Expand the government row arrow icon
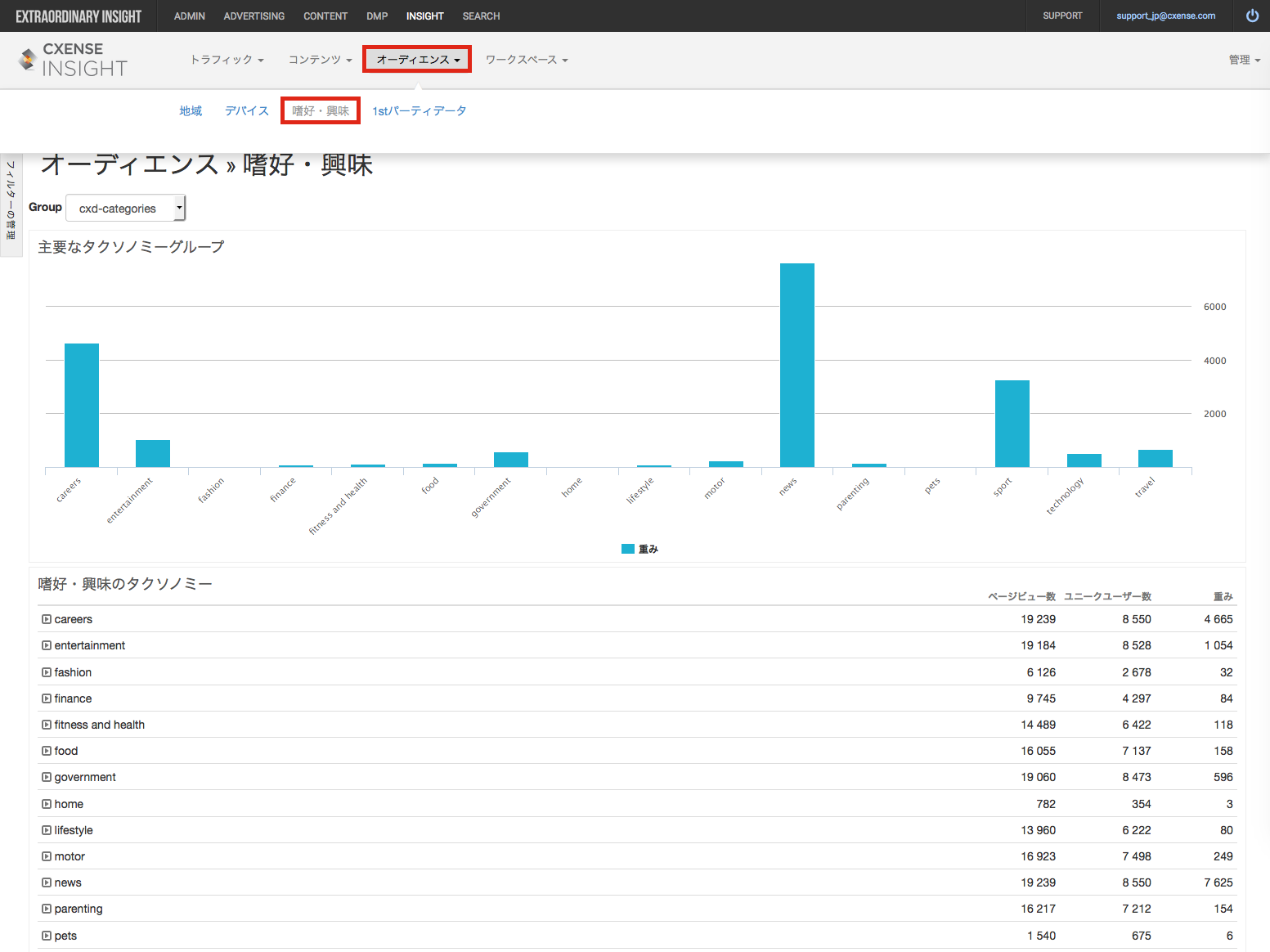This screenshot has height=952, width=1270. tap(47, 777)
